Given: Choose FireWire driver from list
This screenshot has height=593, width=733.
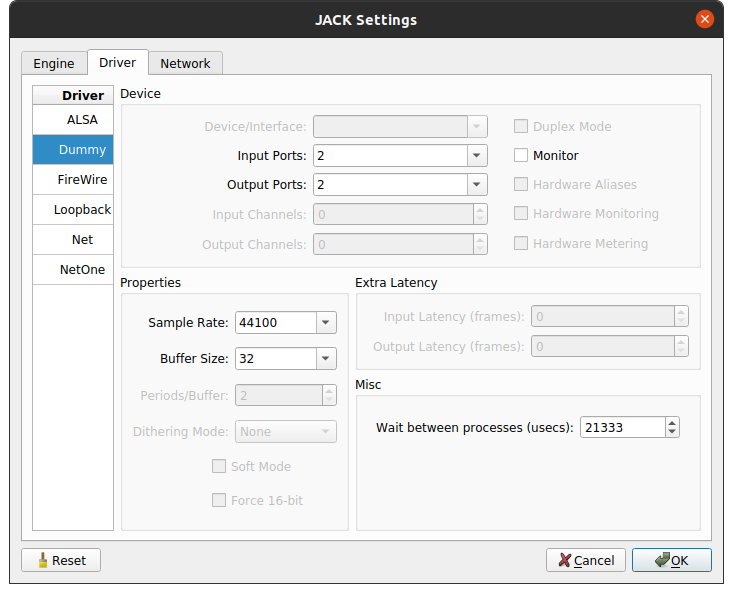Looking at the screenshot, I should click(x=73, y=179).
